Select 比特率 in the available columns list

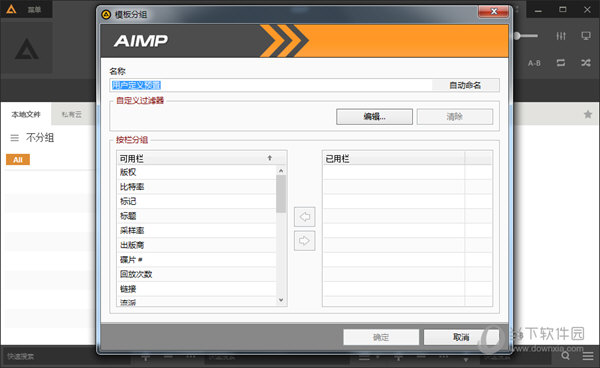[196, 187]
